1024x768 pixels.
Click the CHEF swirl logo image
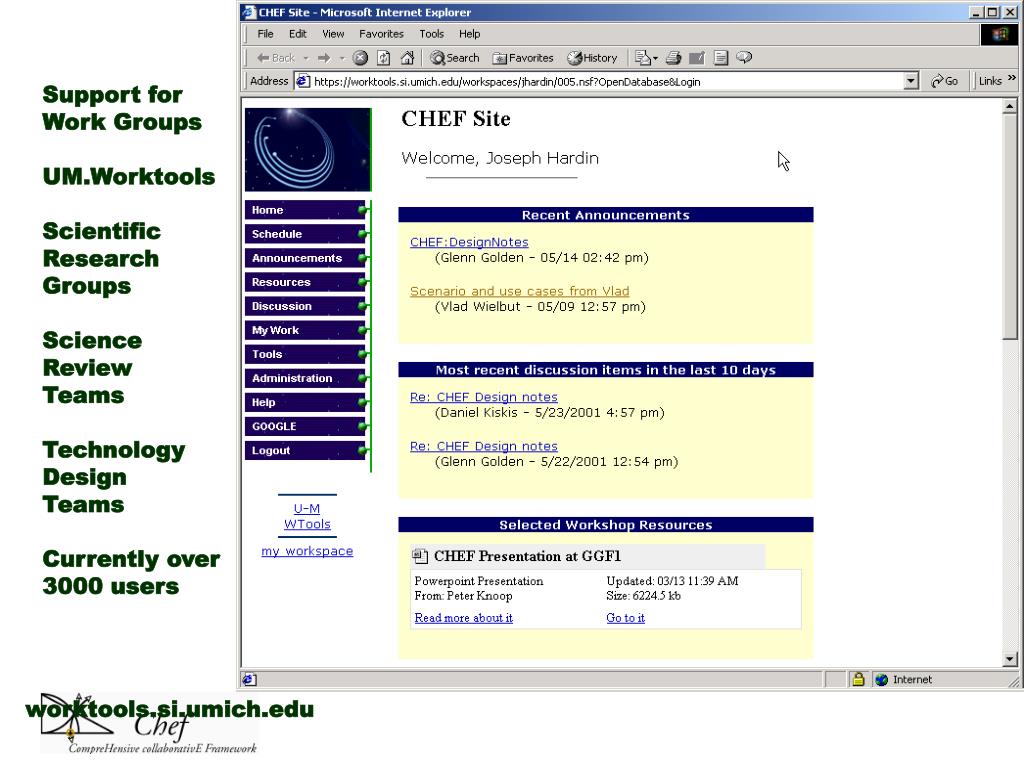coord(308,150)
